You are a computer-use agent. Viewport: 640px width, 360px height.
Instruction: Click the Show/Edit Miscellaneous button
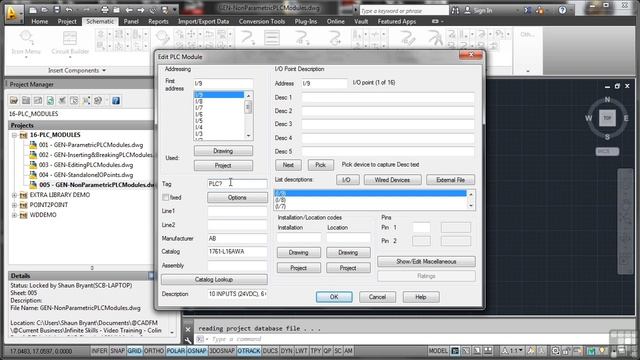click(x=426, y=261)
